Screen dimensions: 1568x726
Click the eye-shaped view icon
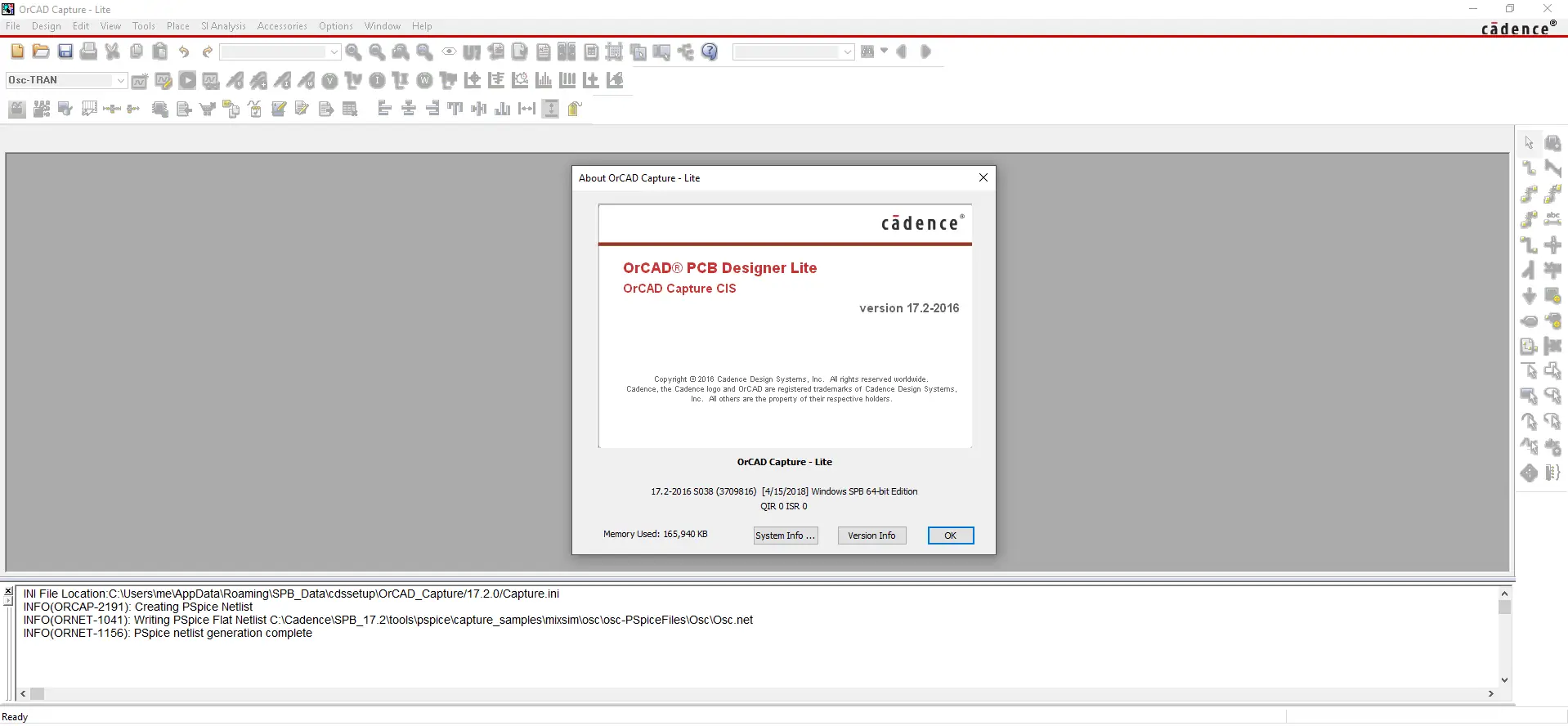point(449,52)
